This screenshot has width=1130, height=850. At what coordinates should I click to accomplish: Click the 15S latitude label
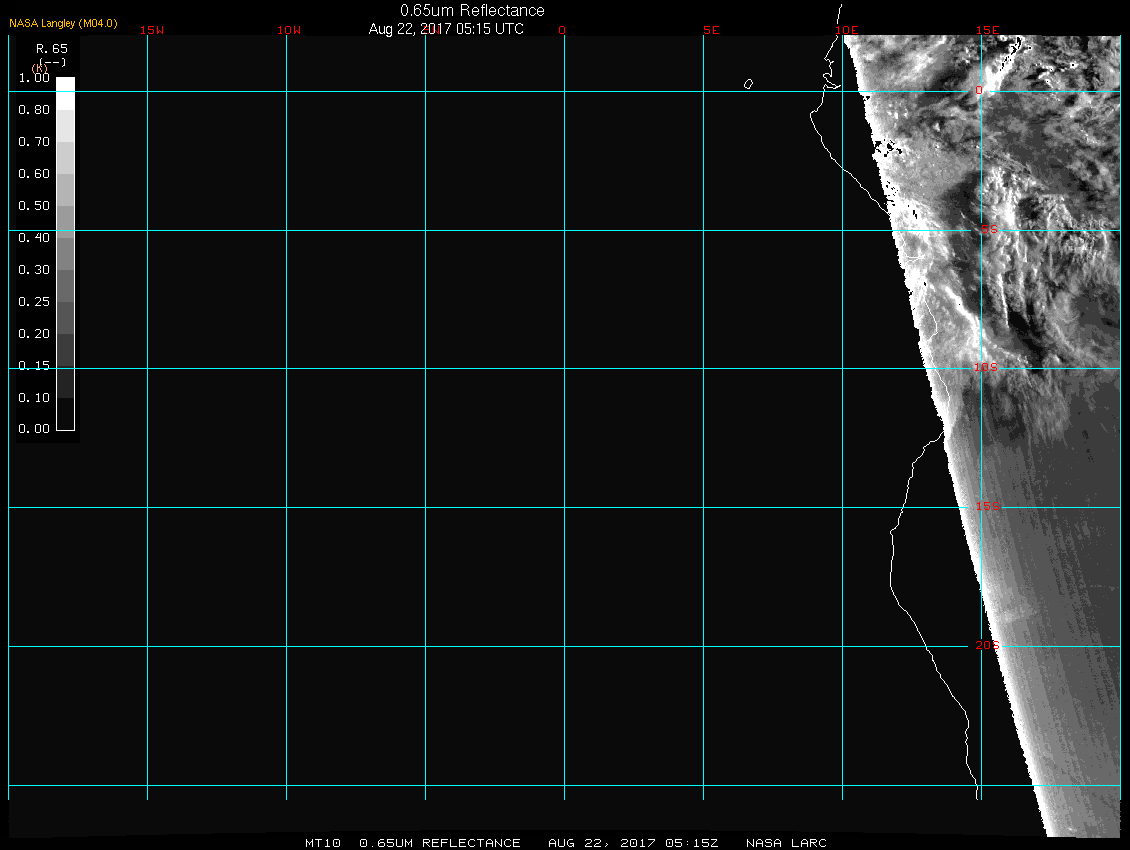(x=988, y=507)
